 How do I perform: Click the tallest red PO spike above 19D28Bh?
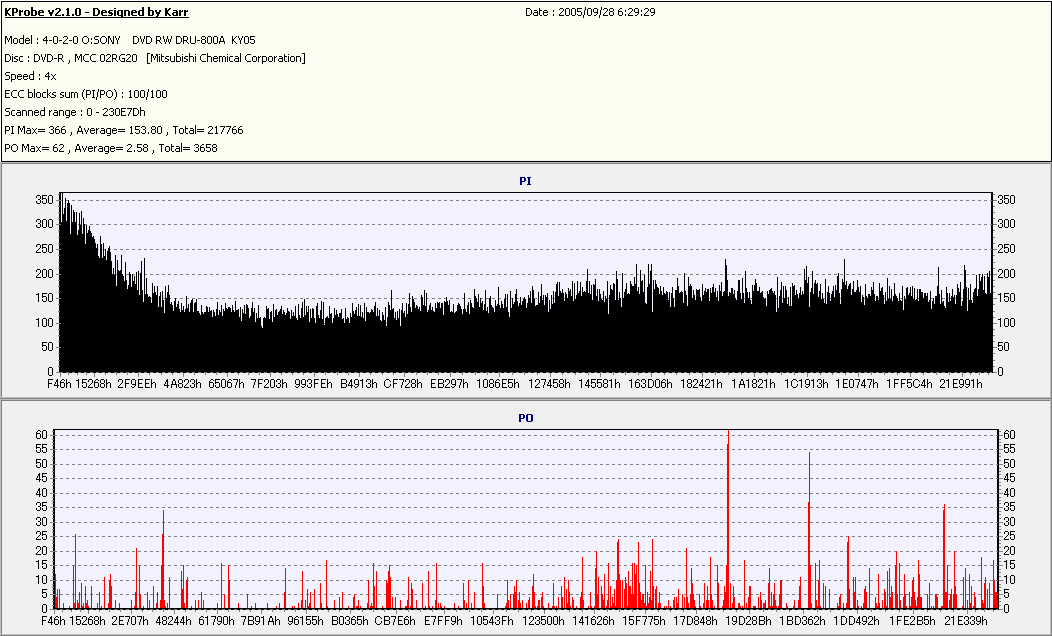[x=728, y=500]
